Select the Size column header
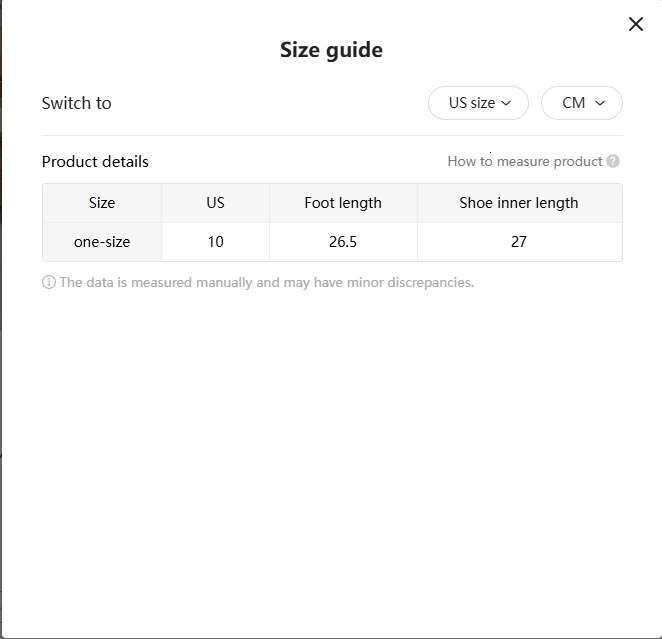The height and width of the screenshot is (639, 662). pyautogui.click(x=102, y=203)
